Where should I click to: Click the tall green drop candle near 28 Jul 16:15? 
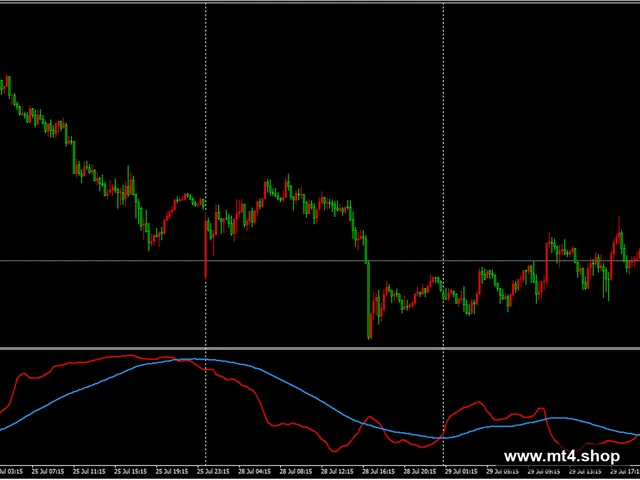(x=369, y=300)
